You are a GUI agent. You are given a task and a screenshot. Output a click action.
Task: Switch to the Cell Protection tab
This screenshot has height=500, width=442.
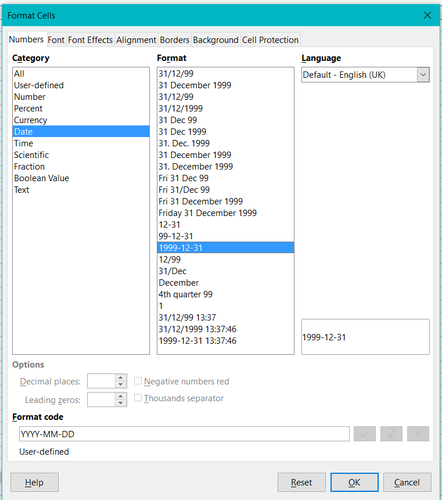(270, 40)
